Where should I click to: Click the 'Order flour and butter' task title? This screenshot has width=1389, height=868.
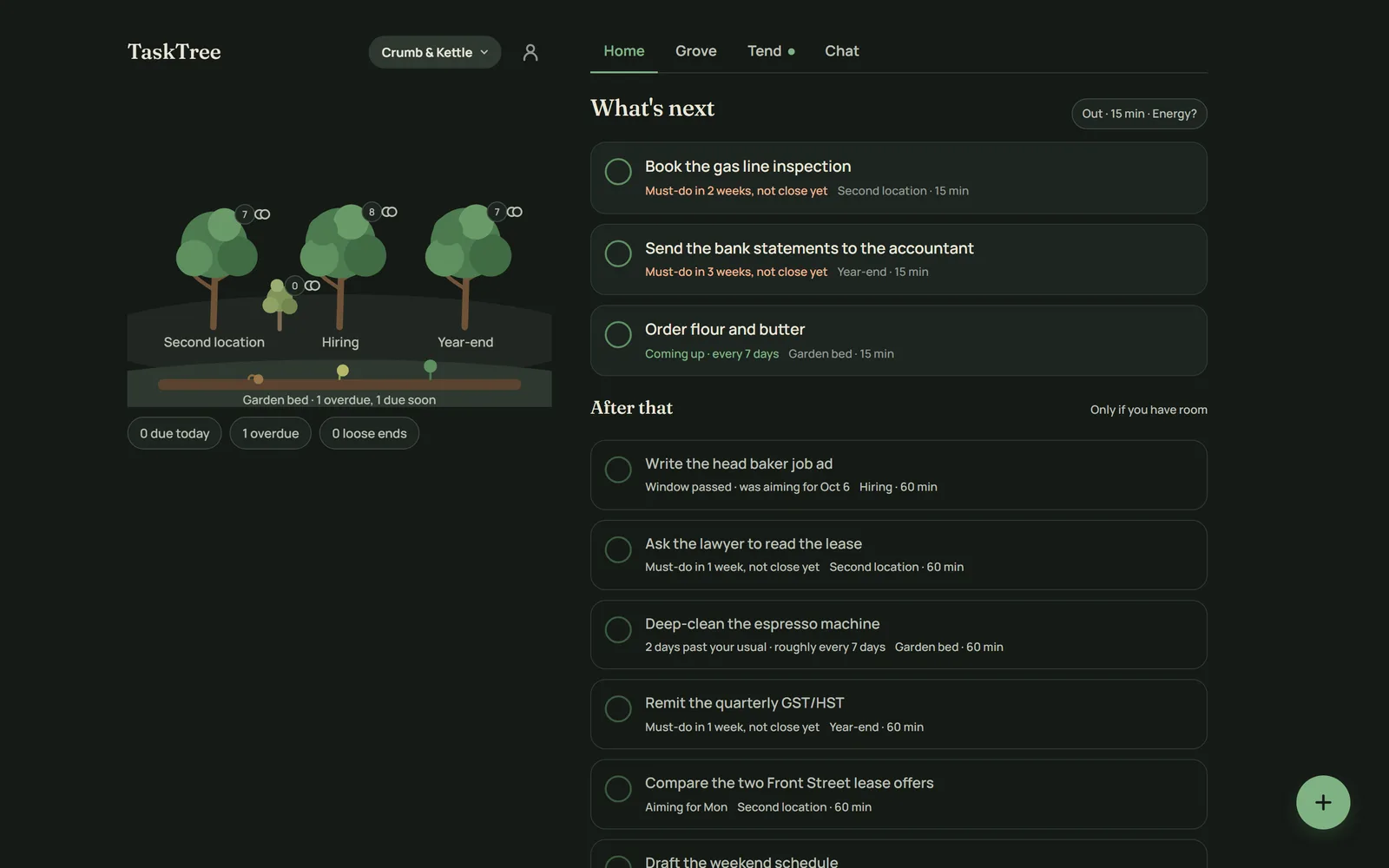tap(725, 330)
